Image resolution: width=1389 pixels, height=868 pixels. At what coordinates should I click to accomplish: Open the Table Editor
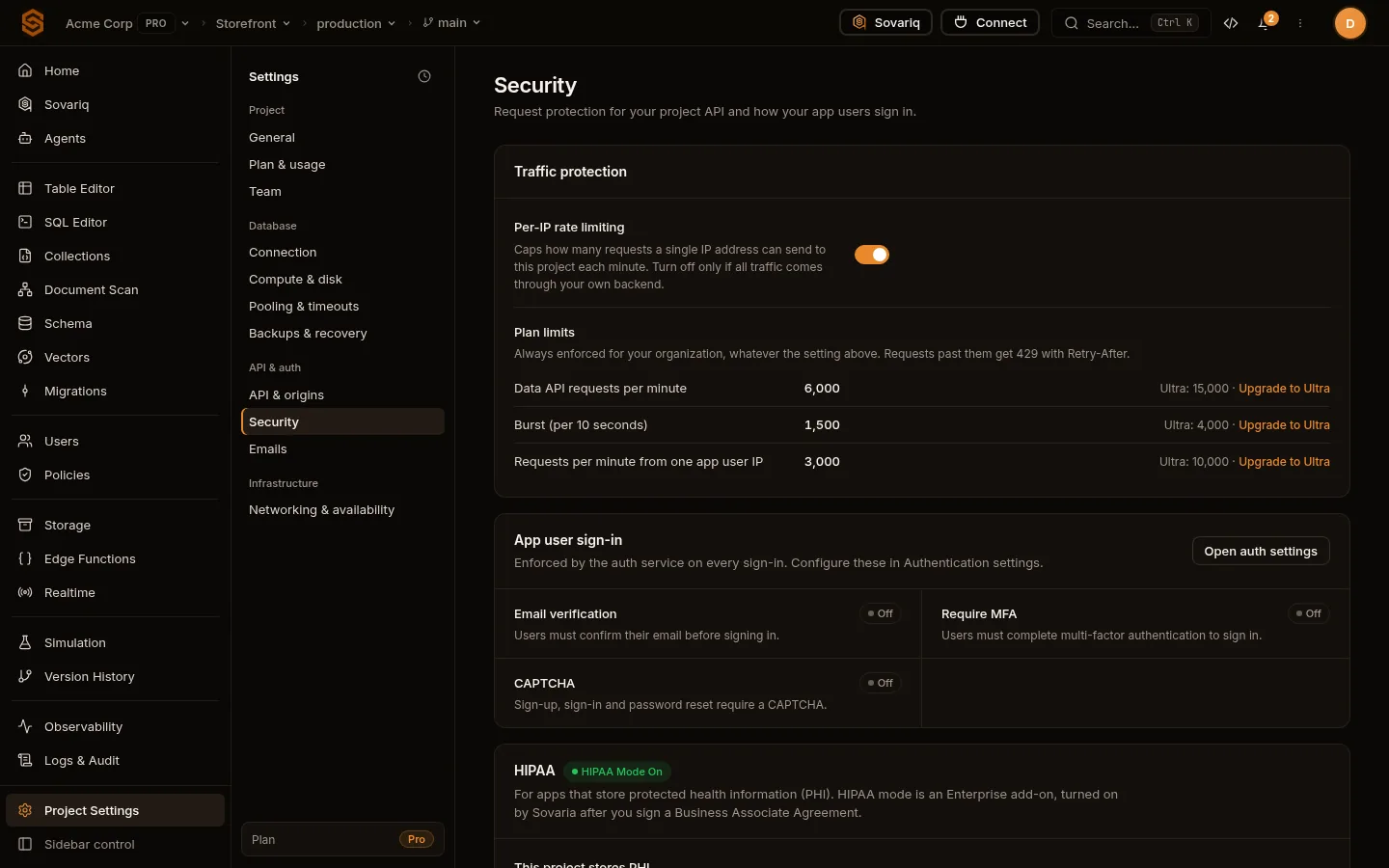[x=115, y=188]
